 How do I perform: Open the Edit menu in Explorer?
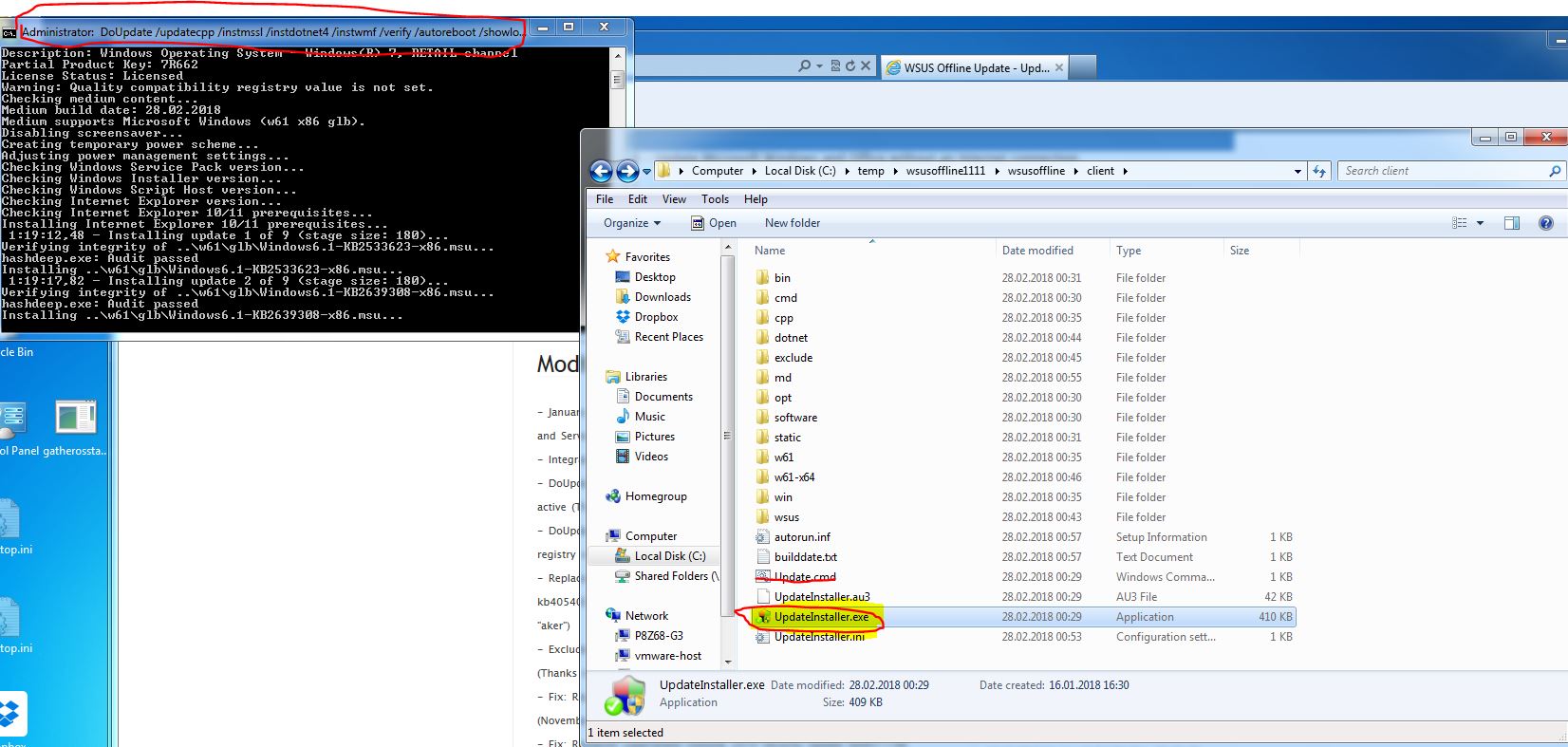coord(638,199)
